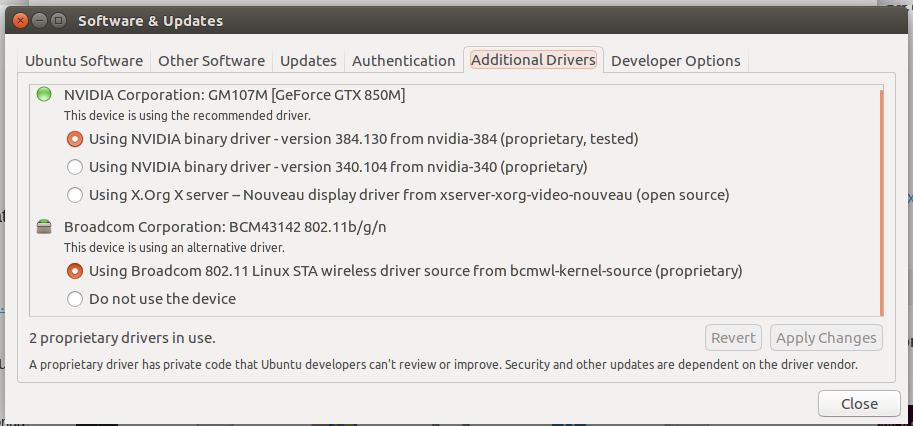Click the Broadcom network card icon
This screenshot has width=913, height=426.
point(44,227)
